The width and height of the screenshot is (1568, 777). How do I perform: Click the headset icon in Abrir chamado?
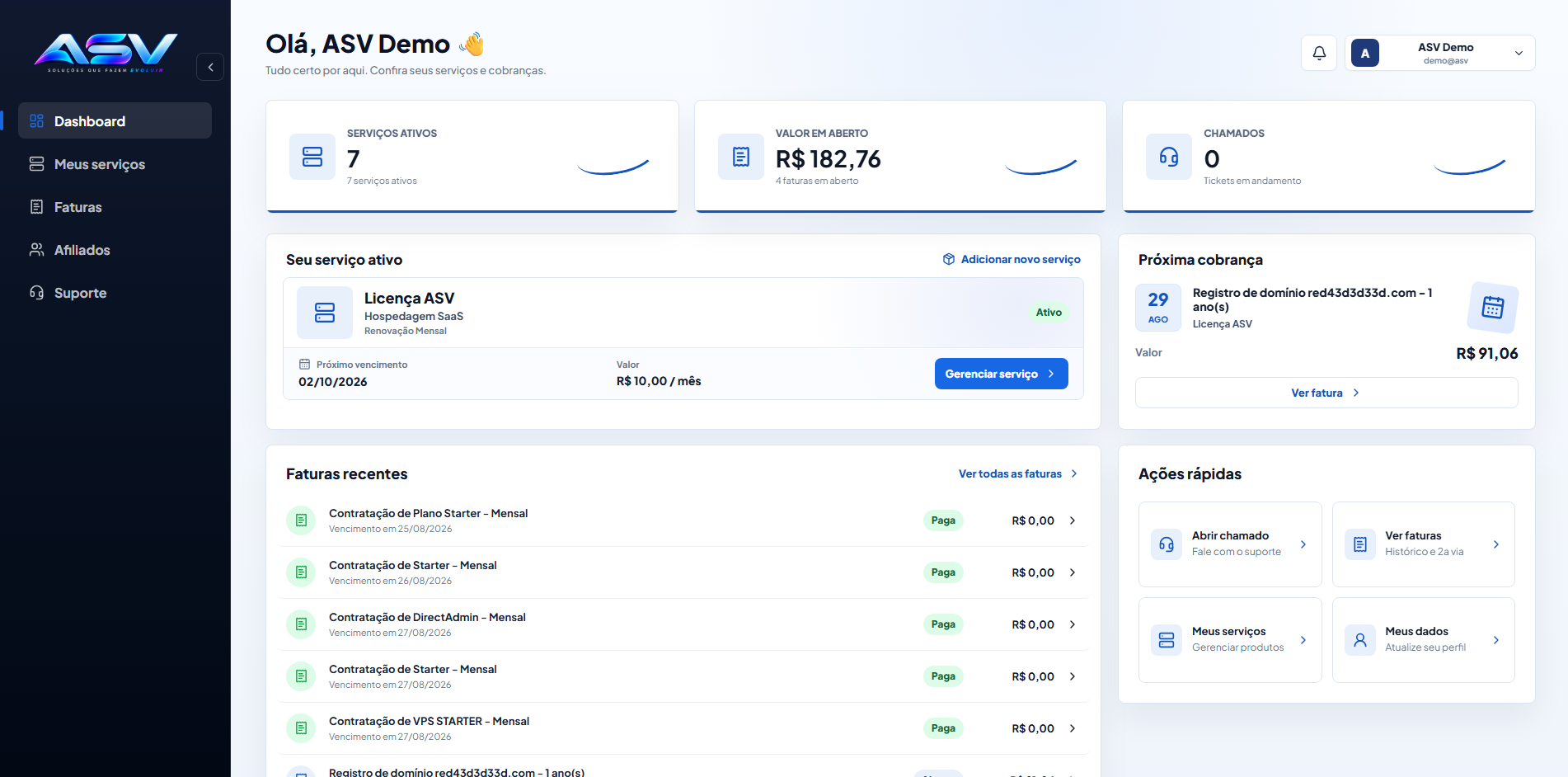pos(1167,544)
